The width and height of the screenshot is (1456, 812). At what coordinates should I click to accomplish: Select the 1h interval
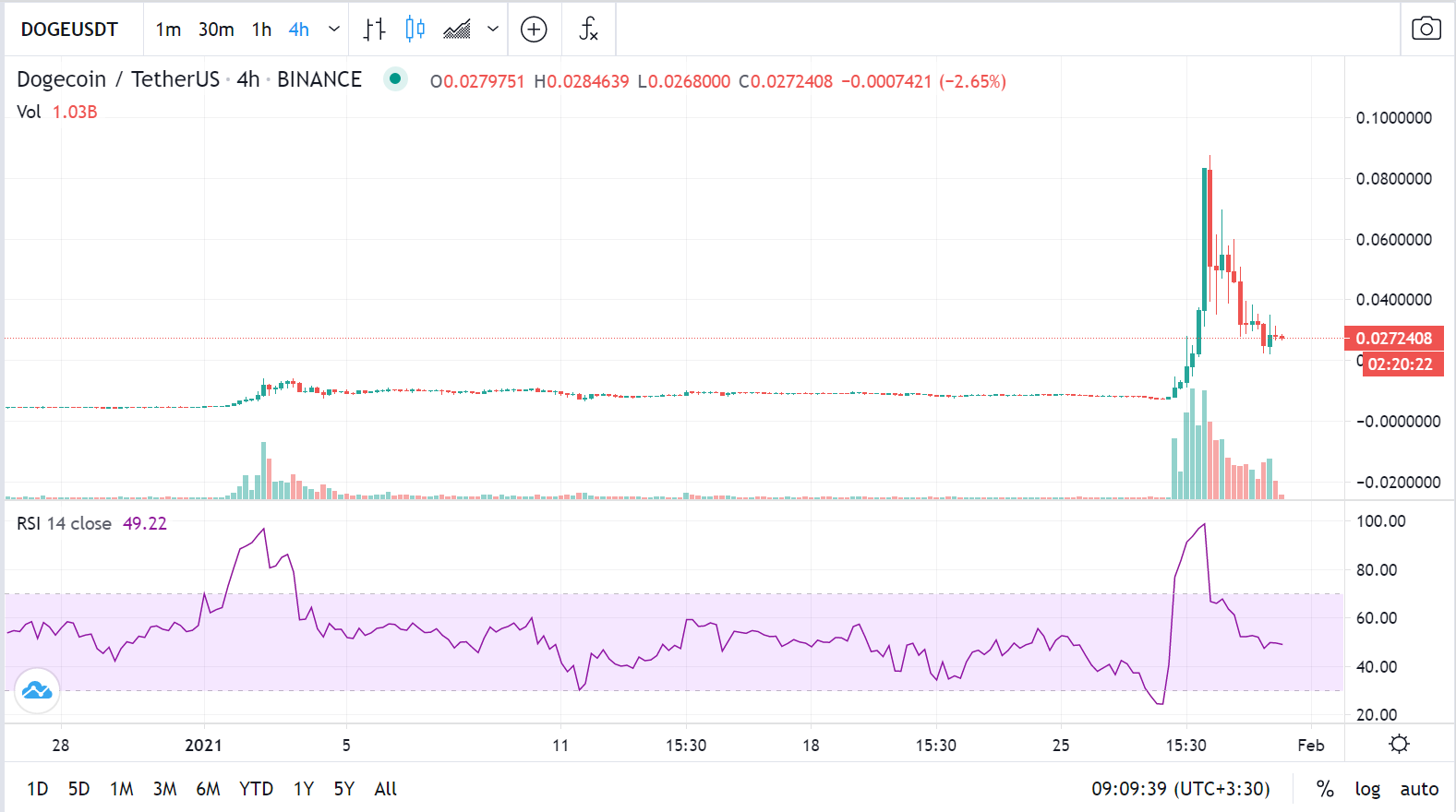tap(261, 30)
